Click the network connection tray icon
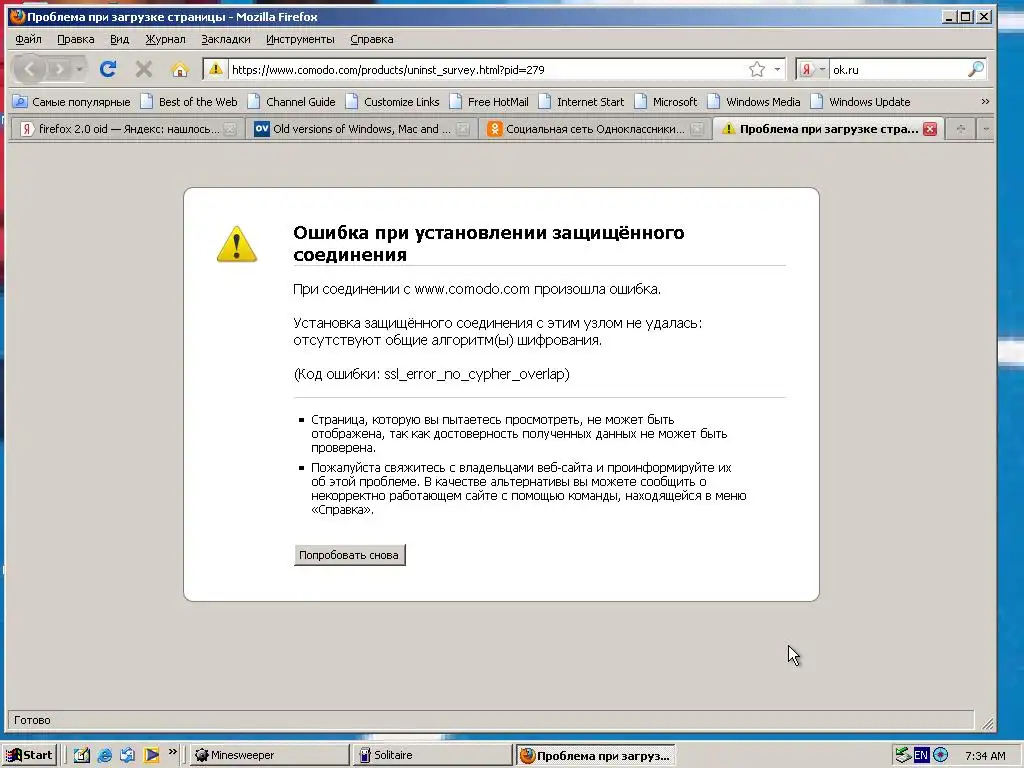 click(x=903, y=755)
